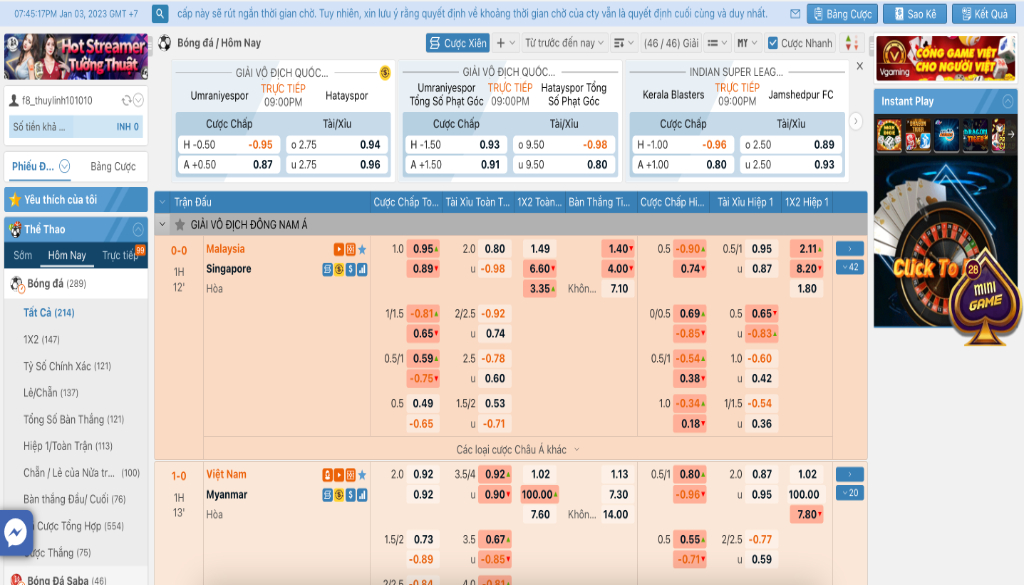Toggle the Cược Nhanh checkbox
The image size is (1024, 585).
tap(773, 43)
